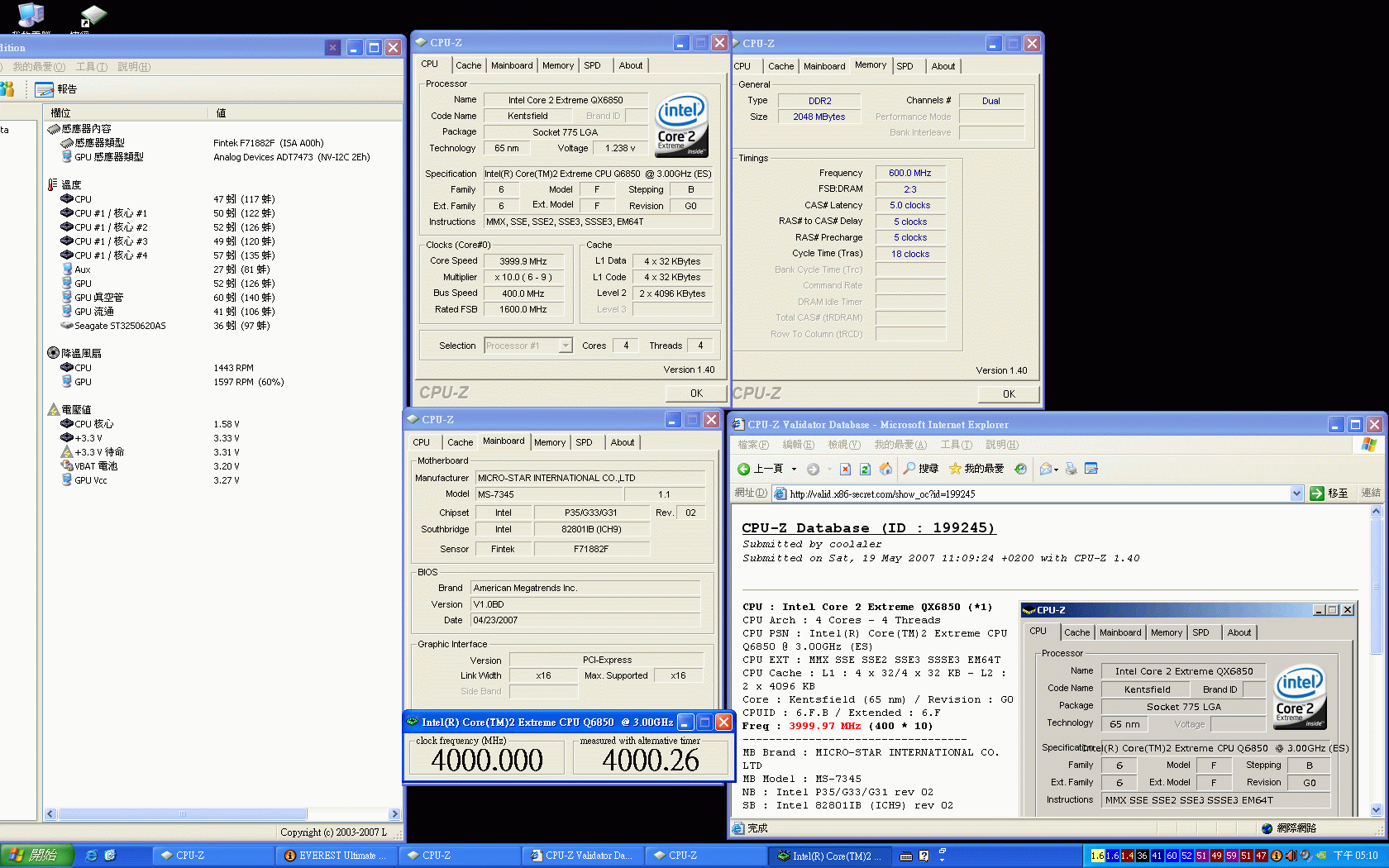1389x868 pixels.
Task: Open the Processor #1 selection dropdown in CPU-Z
Action: pos(566,346)
